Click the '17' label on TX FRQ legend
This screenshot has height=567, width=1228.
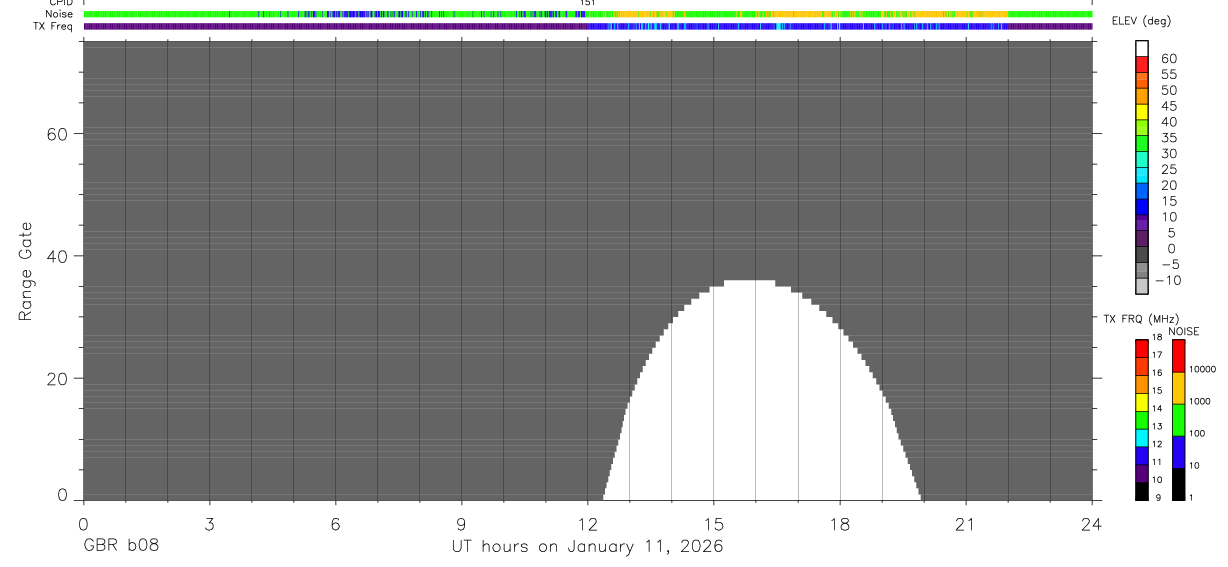click(1158, 355)
